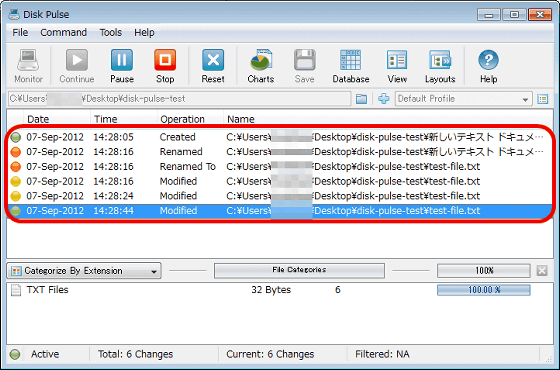
Task: Open the Database toolbar icon
Action: point(350,60)
